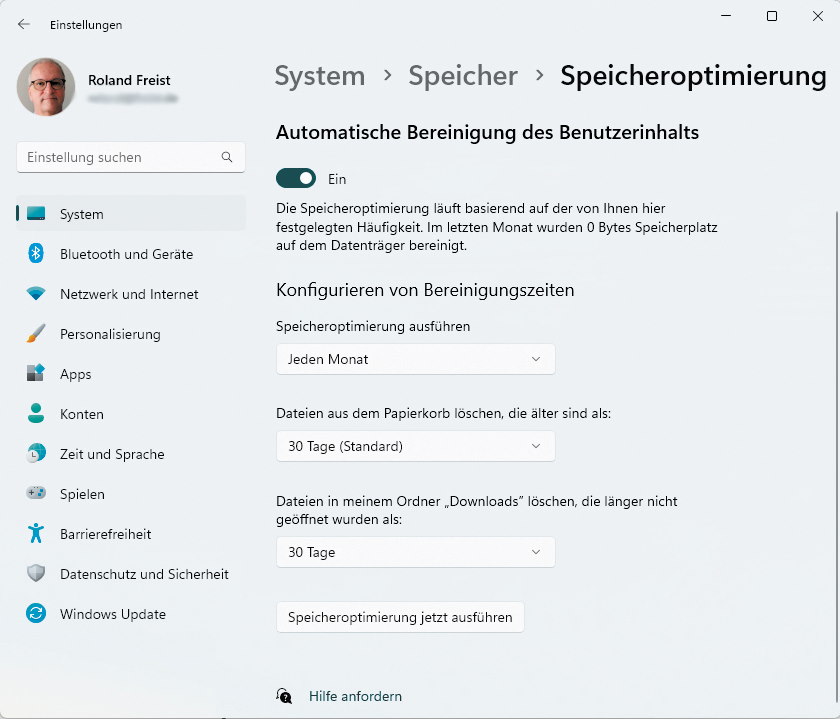Click the search magnifier icon
Screen dimensions: 840x719
227,157
